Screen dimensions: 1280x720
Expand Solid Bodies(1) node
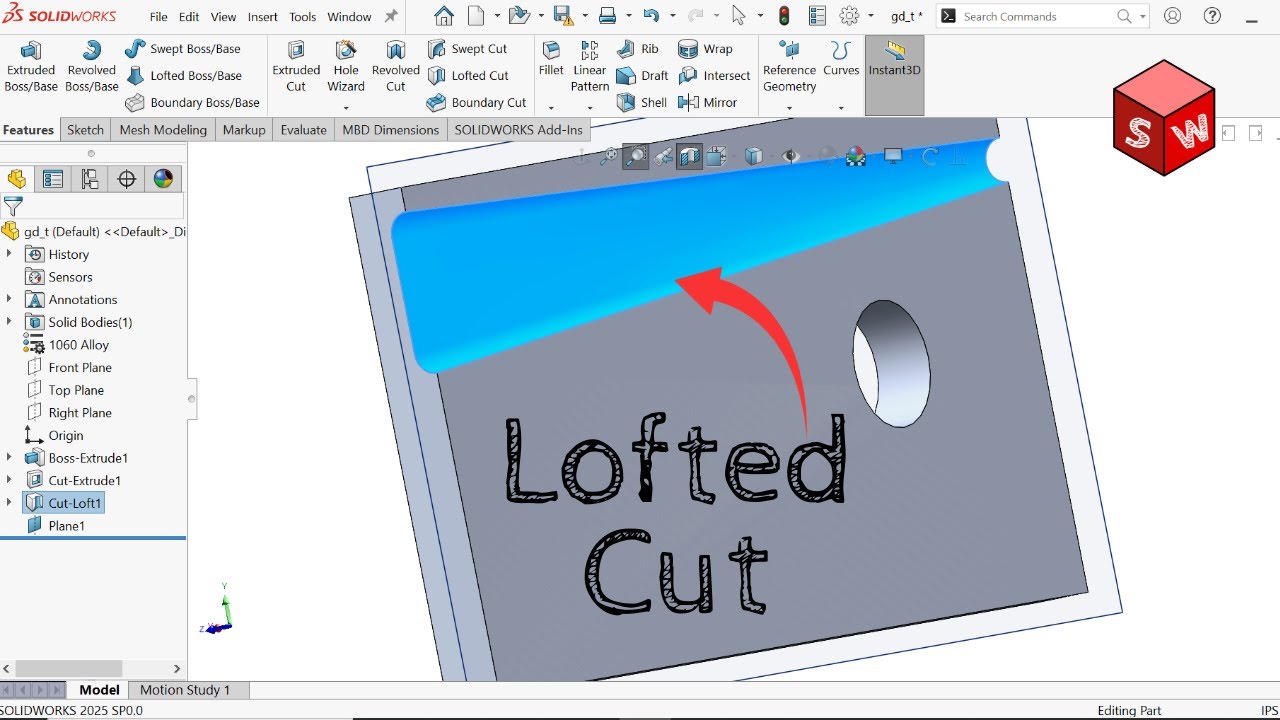click(9, 322)
